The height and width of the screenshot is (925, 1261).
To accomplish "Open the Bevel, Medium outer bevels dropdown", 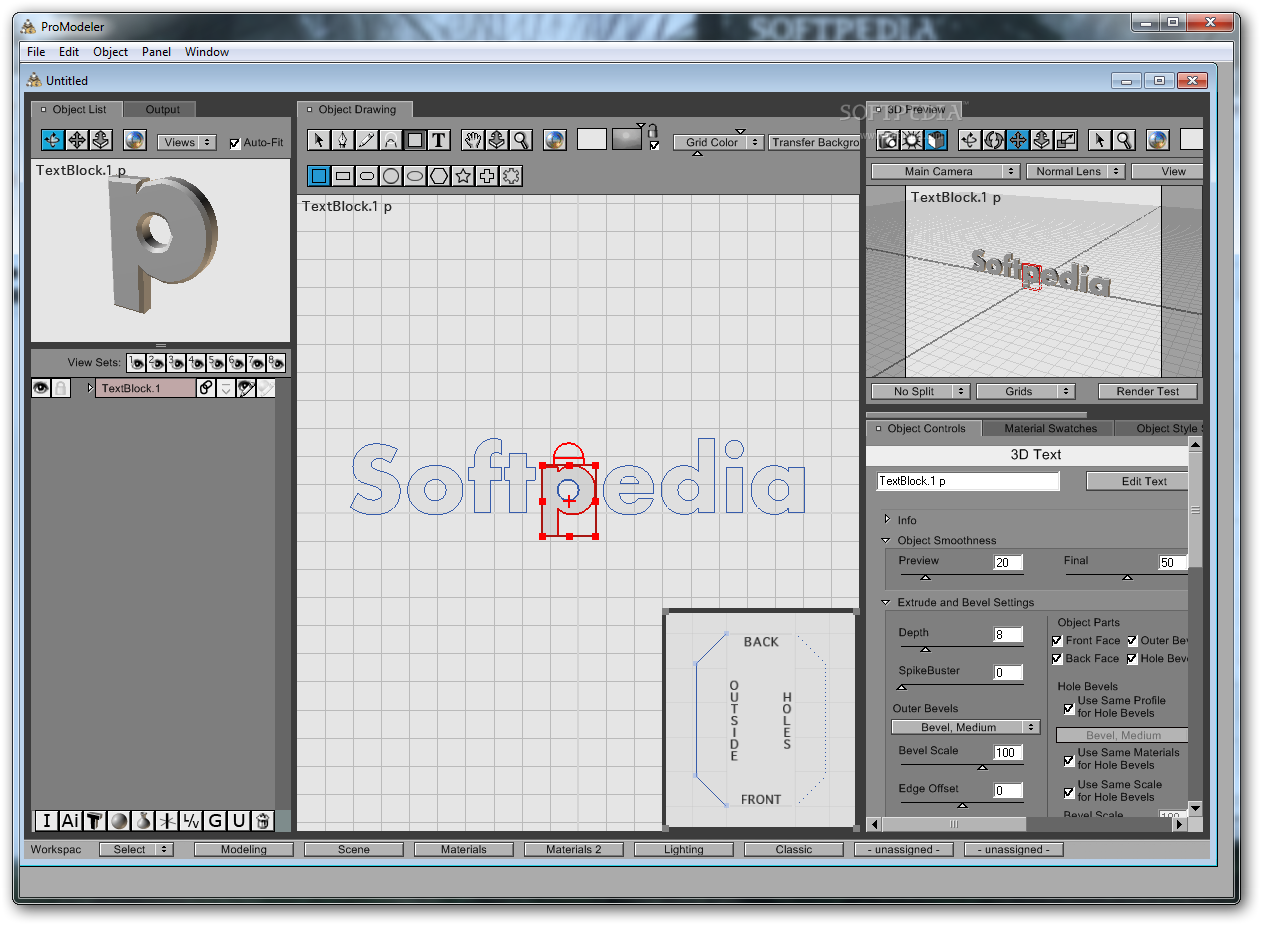I will coord(966,727).
